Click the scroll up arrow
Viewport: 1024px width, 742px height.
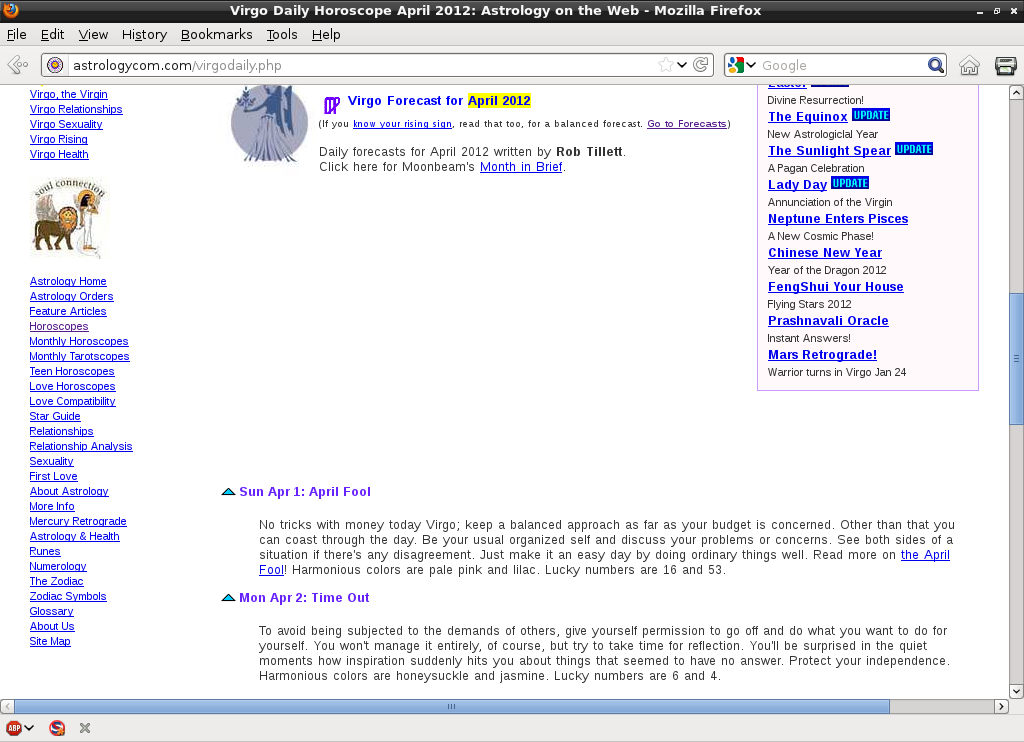click(x=1016, y=93)
